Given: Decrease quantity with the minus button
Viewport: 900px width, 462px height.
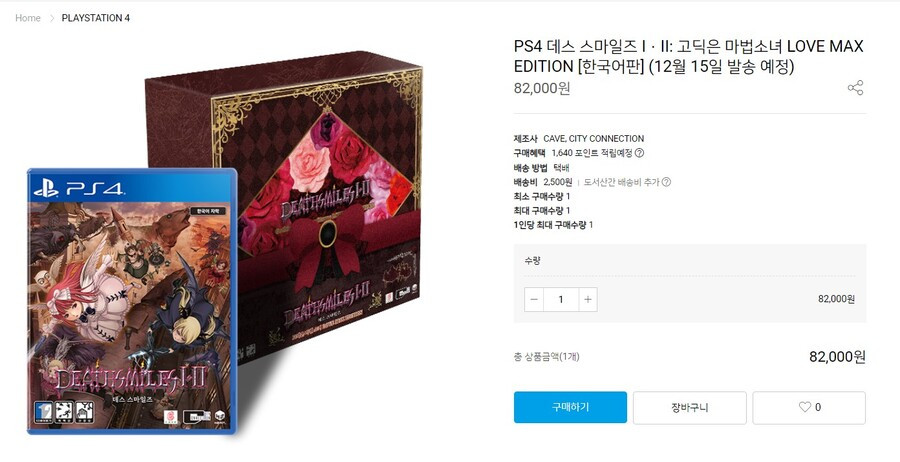Looking at the screenshot, I should [x=534, y=300].
